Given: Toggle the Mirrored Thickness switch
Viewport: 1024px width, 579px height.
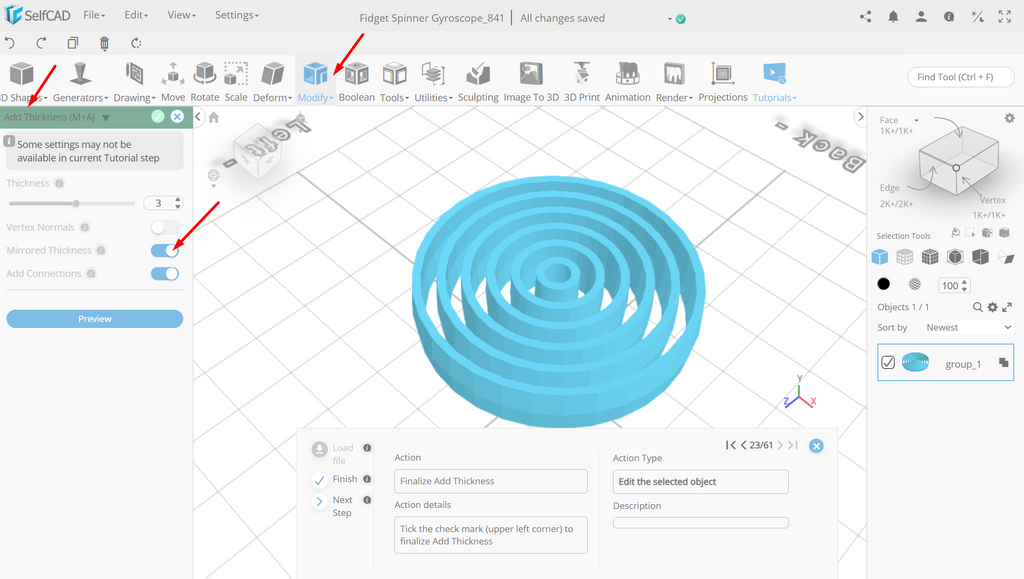Looking at the screenshot, I should click(165, 251).
